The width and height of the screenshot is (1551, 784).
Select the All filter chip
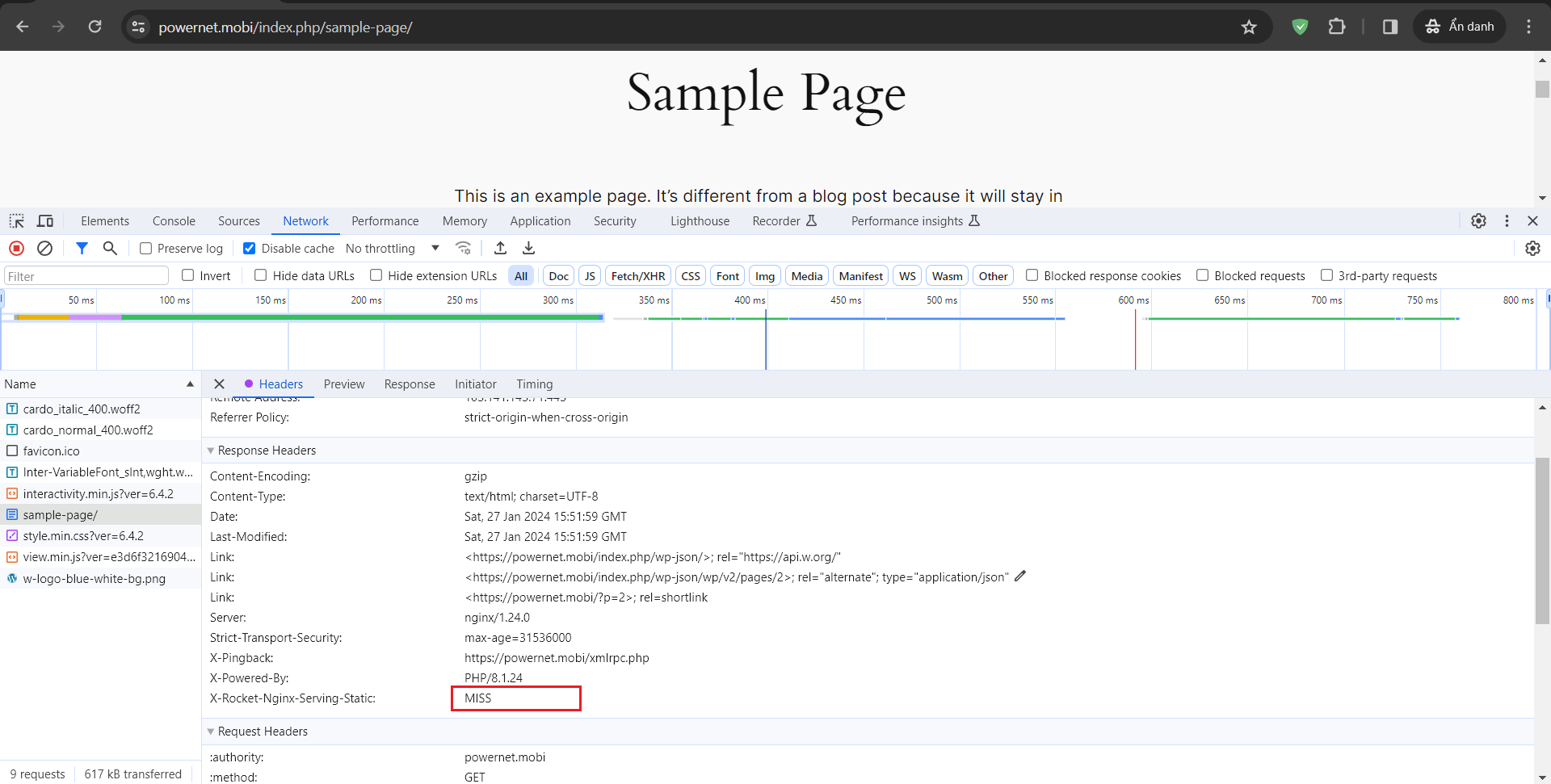521,276
